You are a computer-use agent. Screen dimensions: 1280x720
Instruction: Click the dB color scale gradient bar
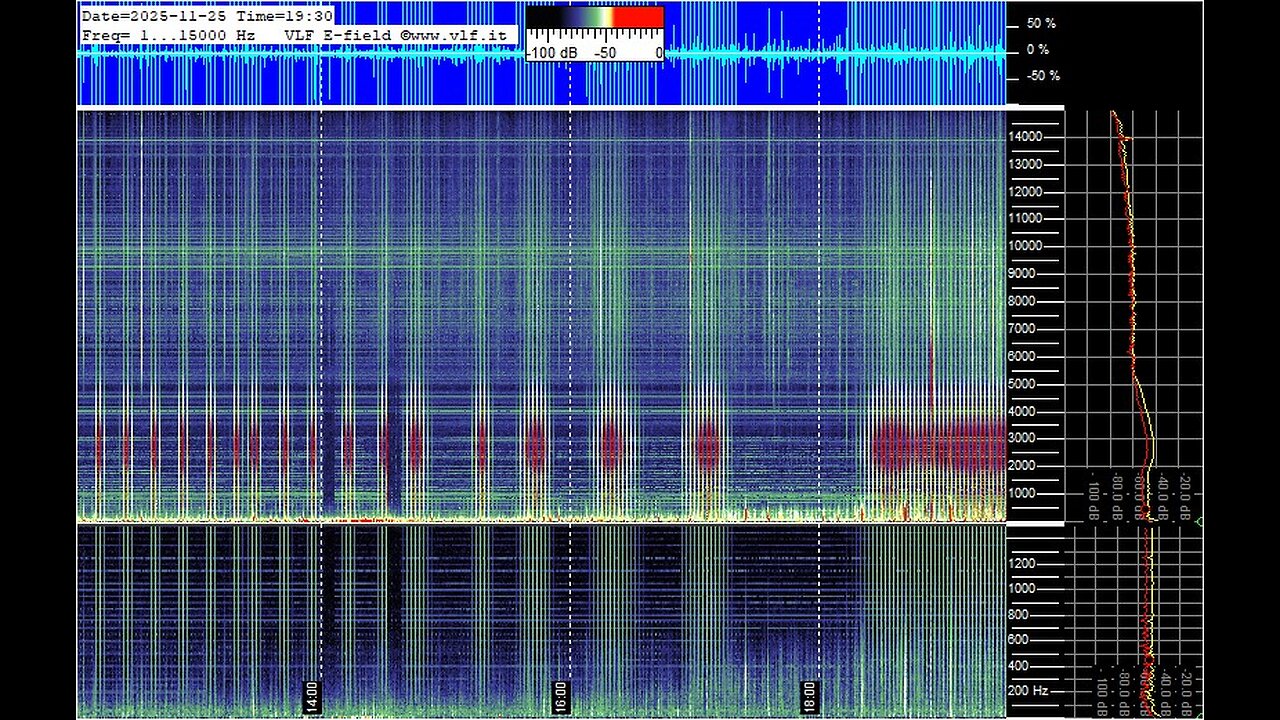pyautogui.click(x=595, y=17)
